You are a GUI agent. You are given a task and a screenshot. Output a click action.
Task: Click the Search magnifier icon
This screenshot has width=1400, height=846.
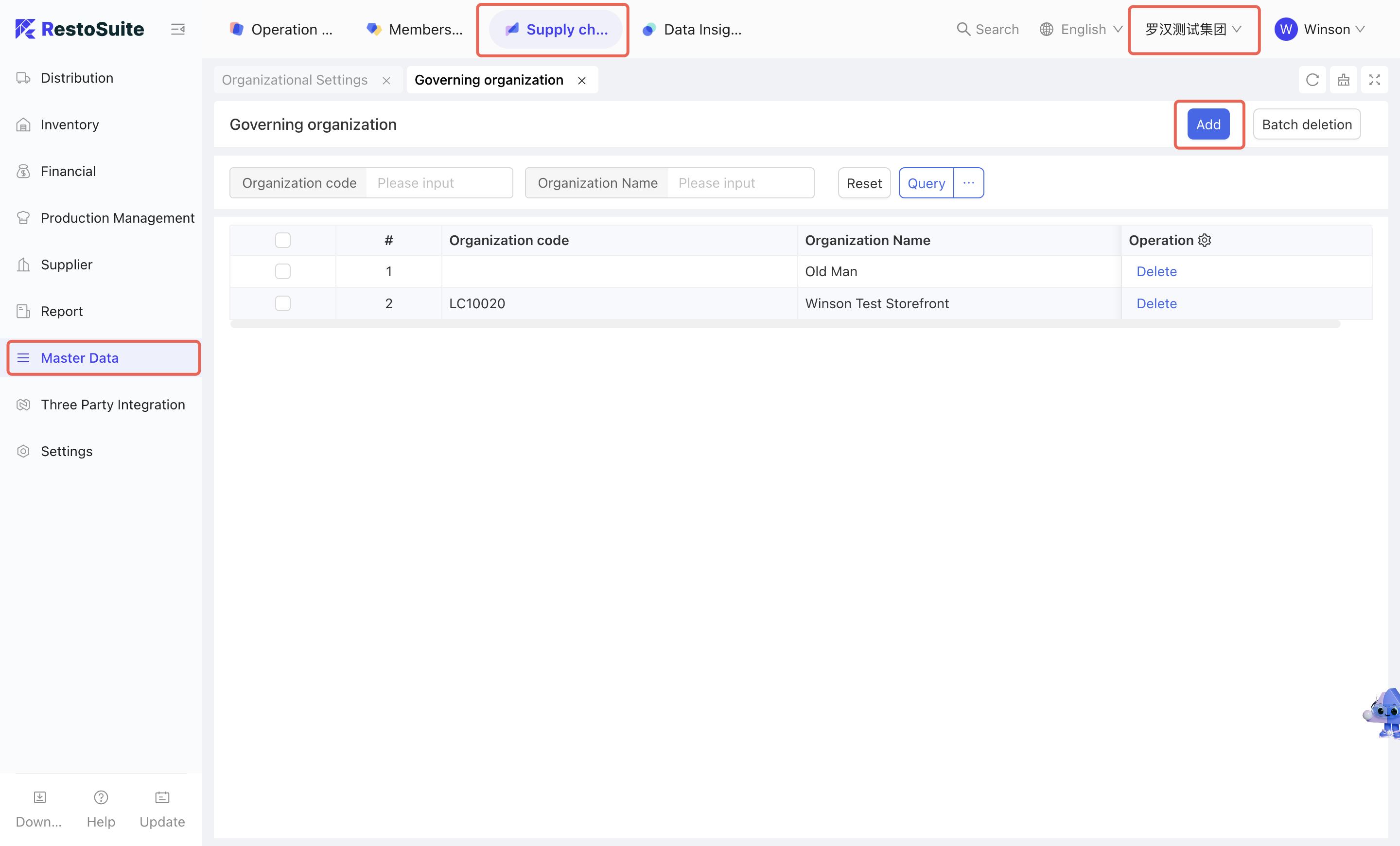(x=963, y=29)
